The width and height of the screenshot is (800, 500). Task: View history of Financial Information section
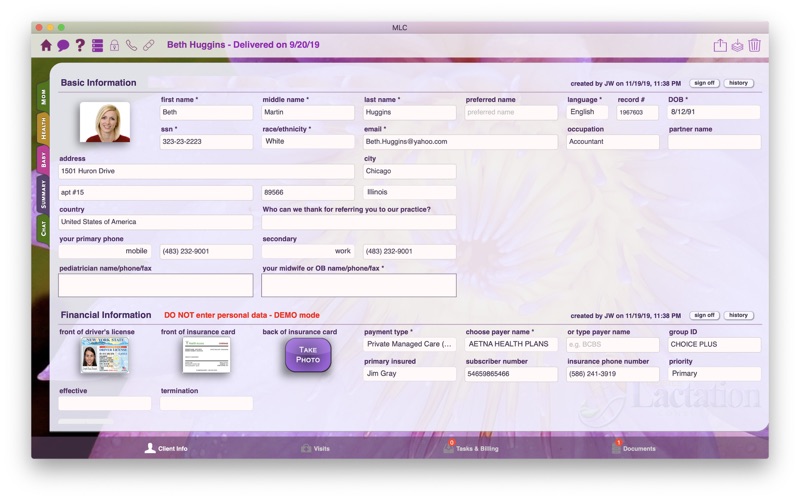738,315
